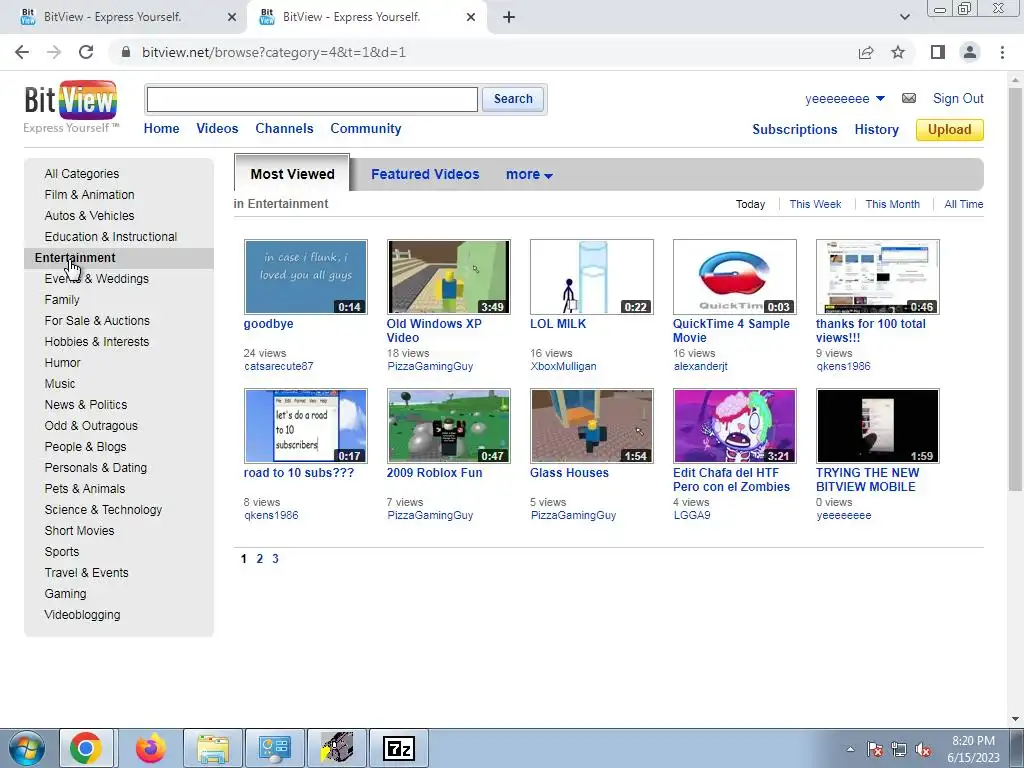Select Science & Technology category
Screen dimensions: 1024x768
tap(103, 509)
